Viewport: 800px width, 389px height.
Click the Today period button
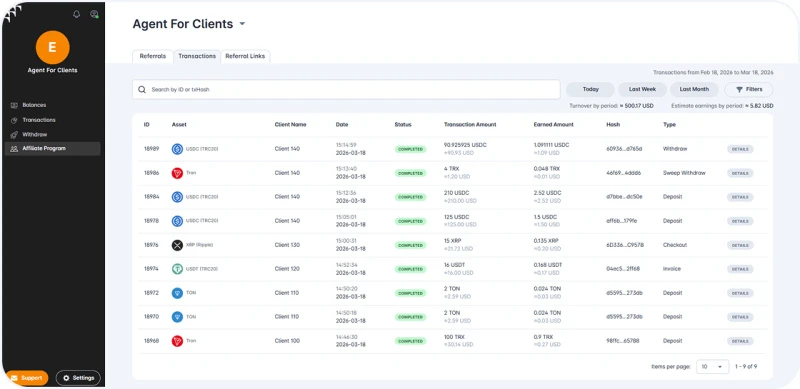[x=590, y=89]
